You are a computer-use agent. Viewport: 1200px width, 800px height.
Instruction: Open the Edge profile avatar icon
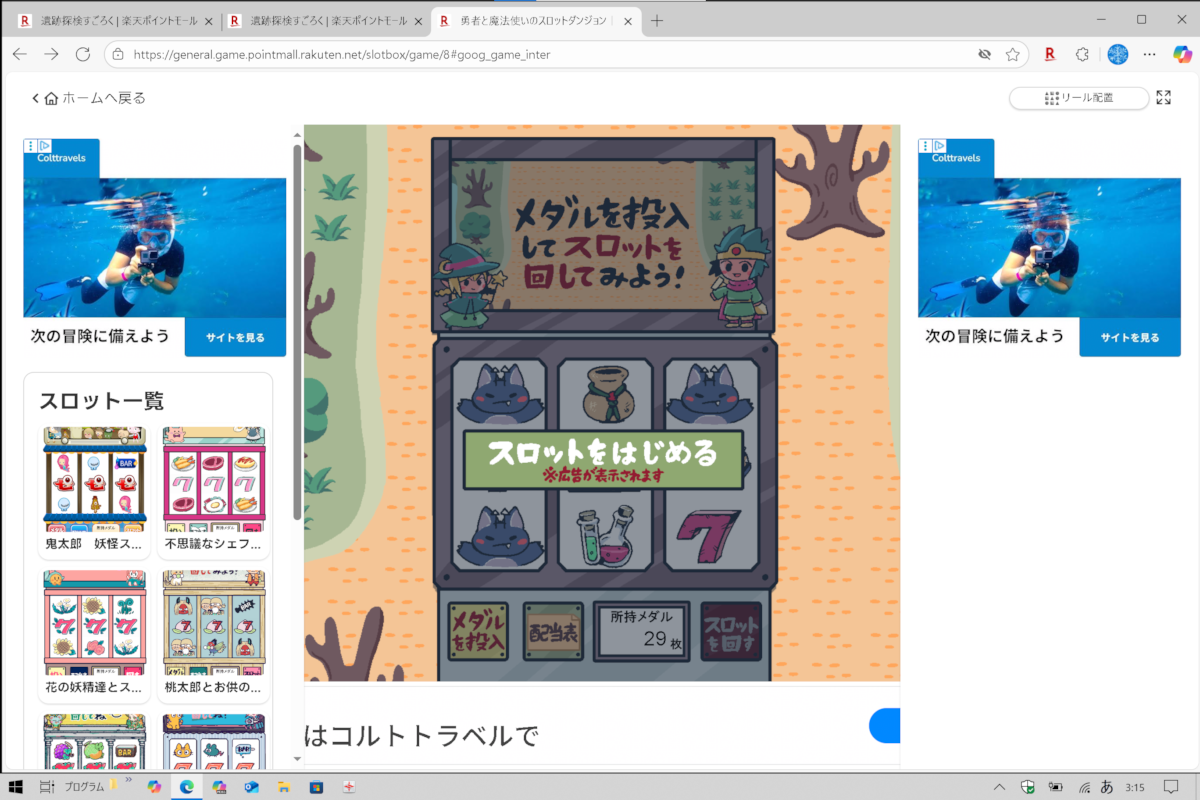pos(1117,55)
